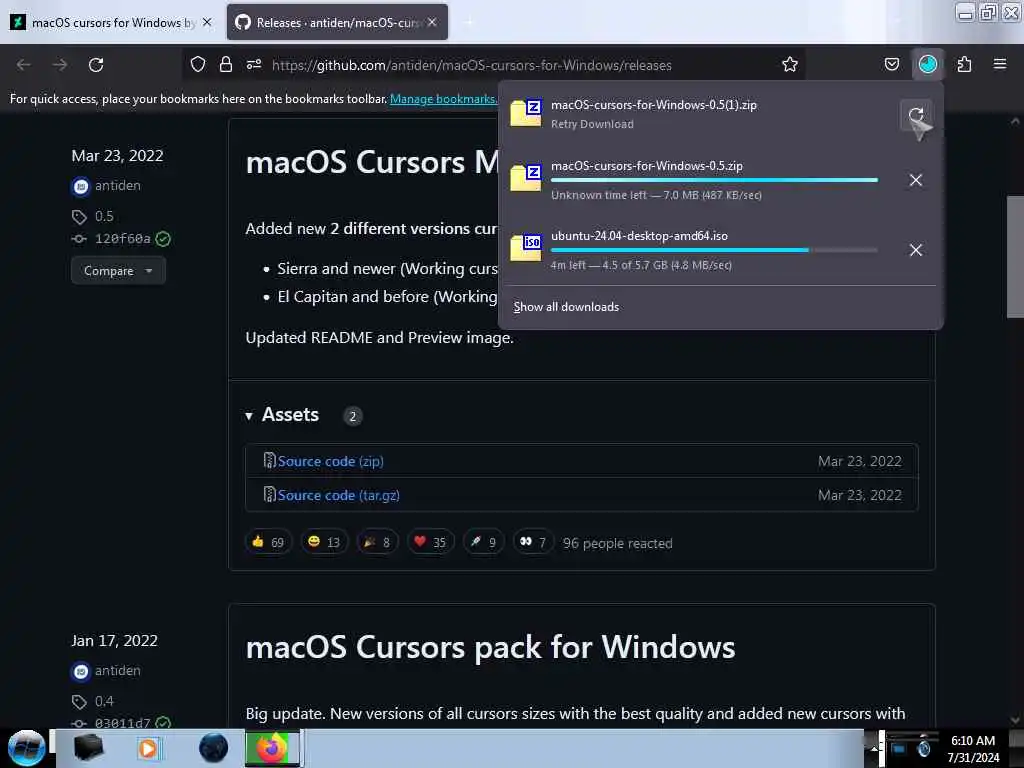Open commit 03011d7
Viewport: 1024px width, 768px height.
[x=122, y=723]
